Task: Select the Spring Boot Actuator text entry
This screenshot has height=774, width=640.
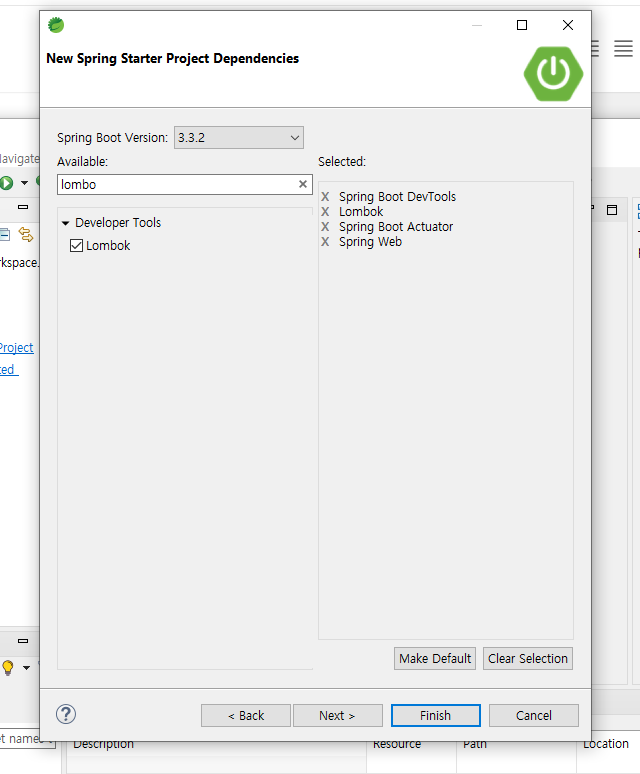Action: pos(396,227)
